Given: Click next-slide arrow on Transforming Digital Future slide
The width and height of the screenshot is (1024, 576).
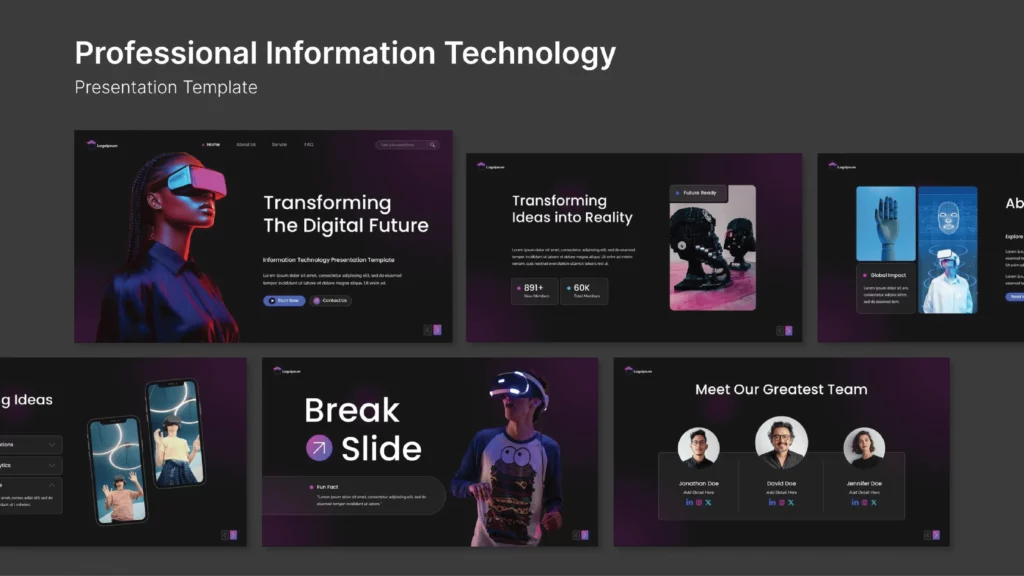Looking at the screenshot, I should tap(437, 330).
